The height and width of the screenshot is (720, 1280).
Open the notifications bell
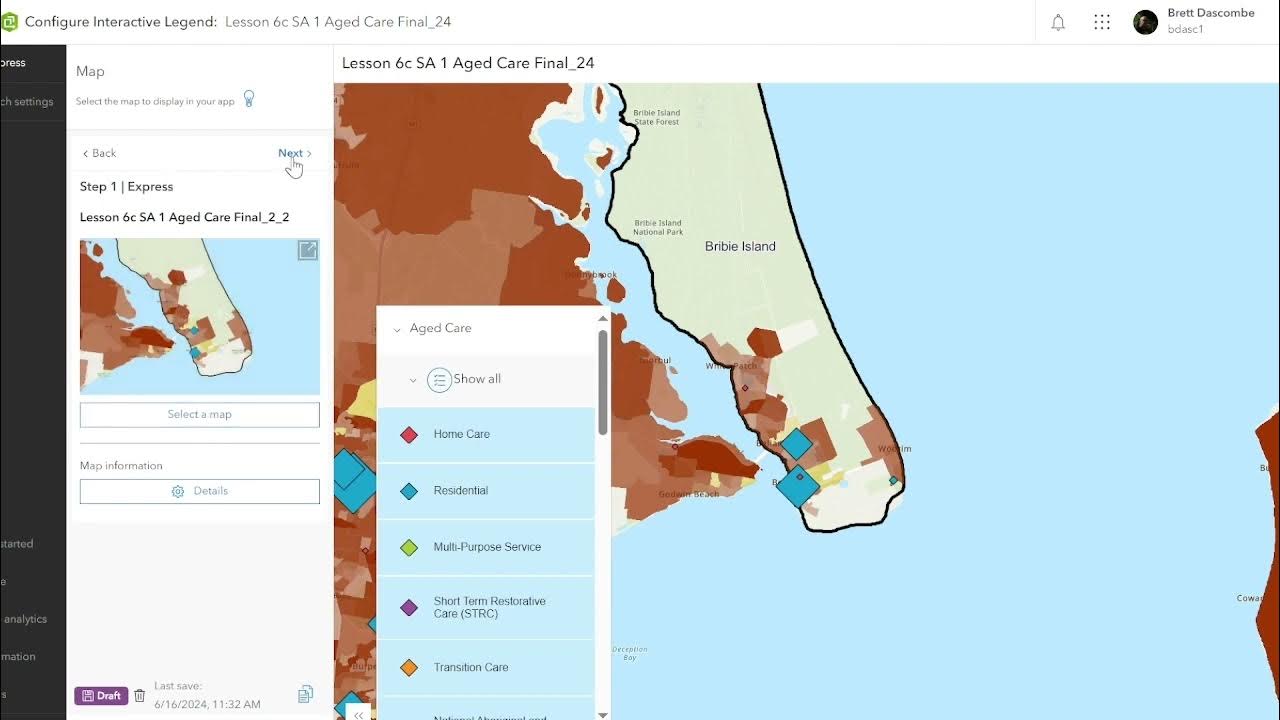tap(1058, 22)
